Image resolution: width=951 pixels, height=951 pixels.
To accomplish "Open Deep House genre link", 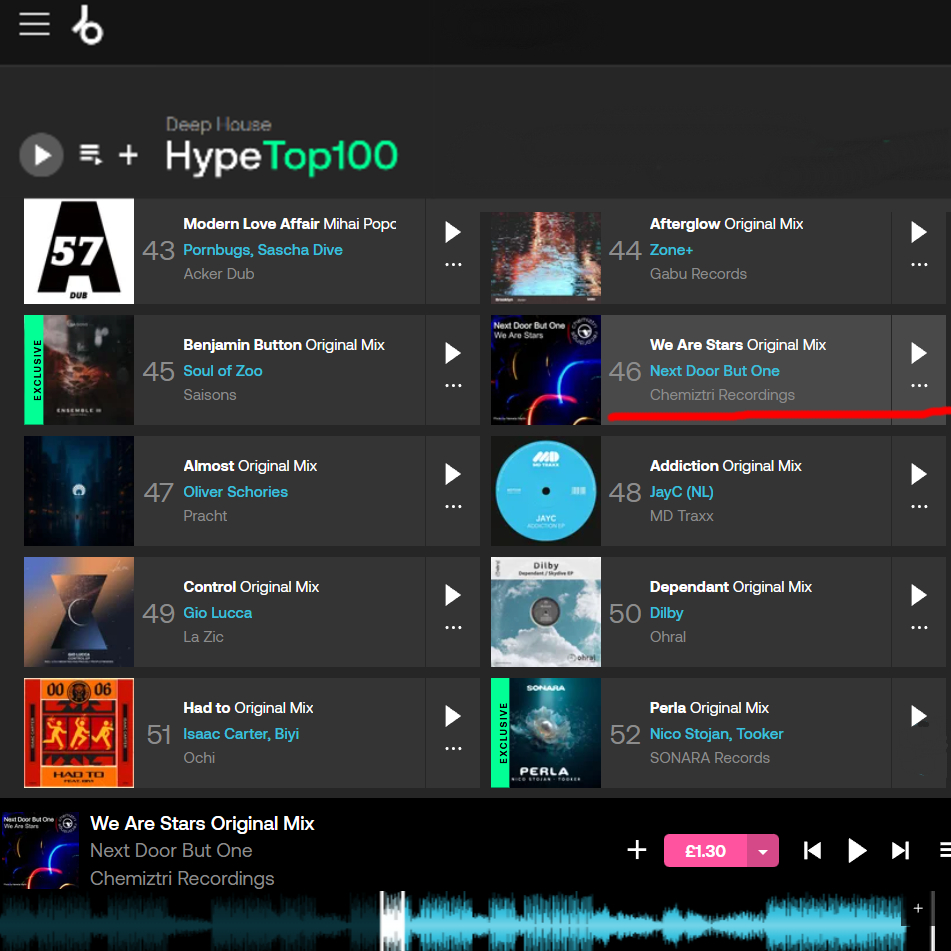I will pos(218,124).
